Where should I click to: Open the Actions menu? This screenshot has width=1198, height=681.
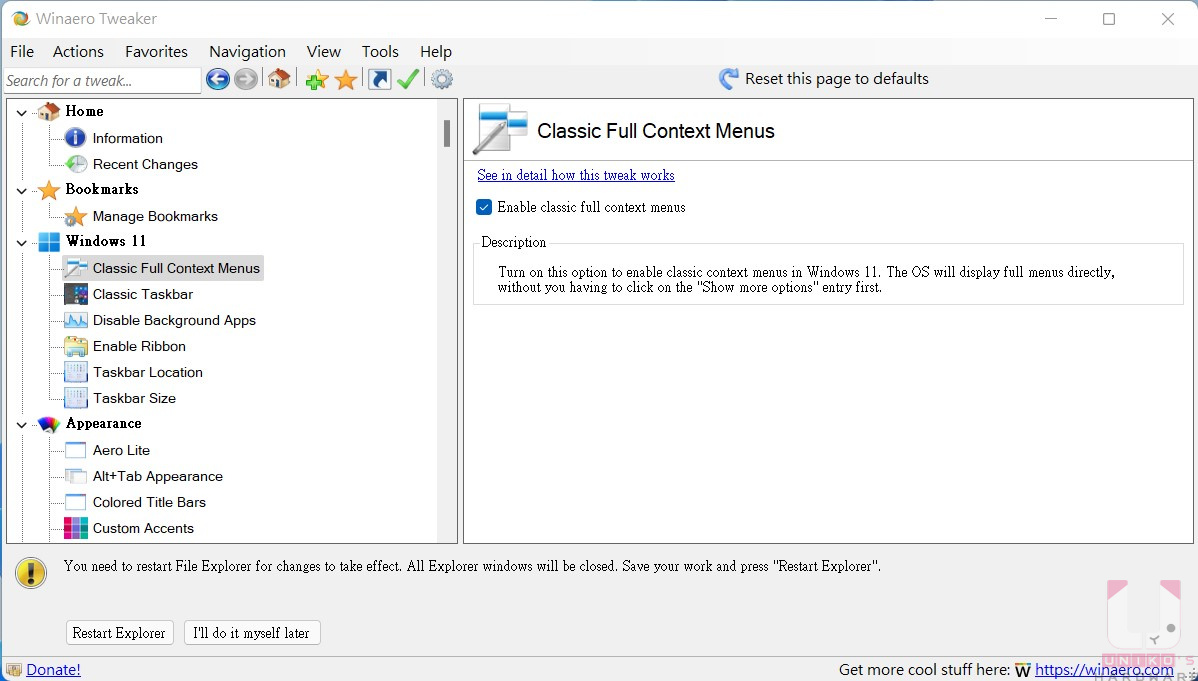coord(78,51)
